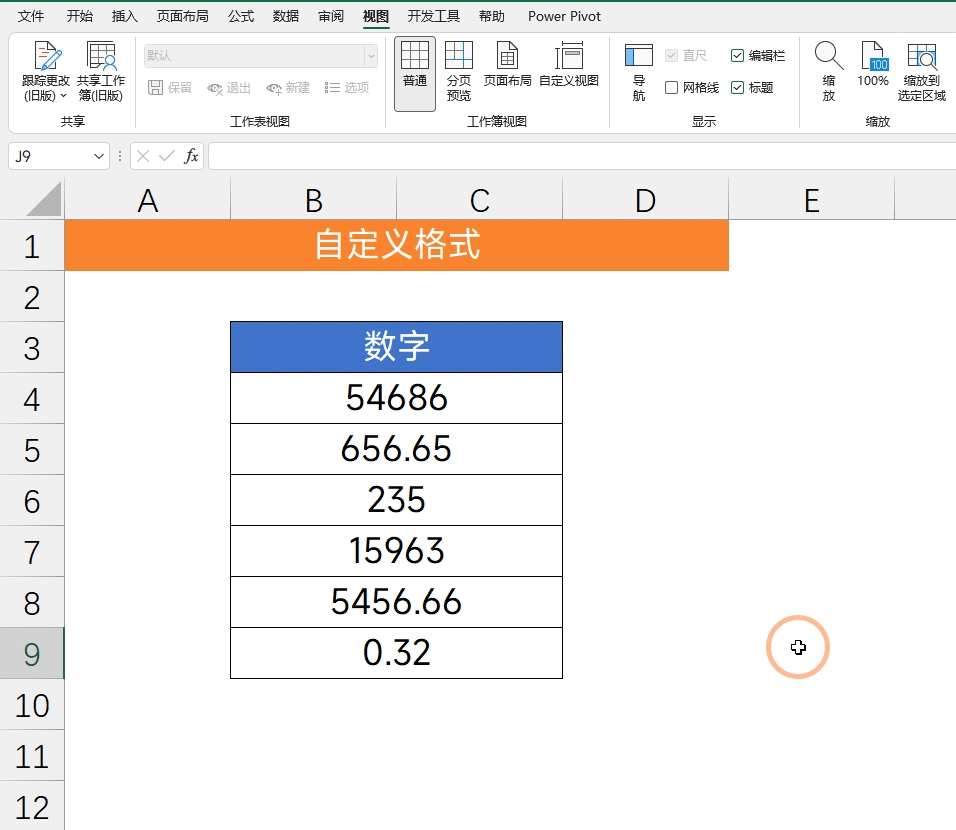Viewport: 956px width, 830px height.
Task: Open the 开发工具 Developer tab
Action: [x=433, y=16]
